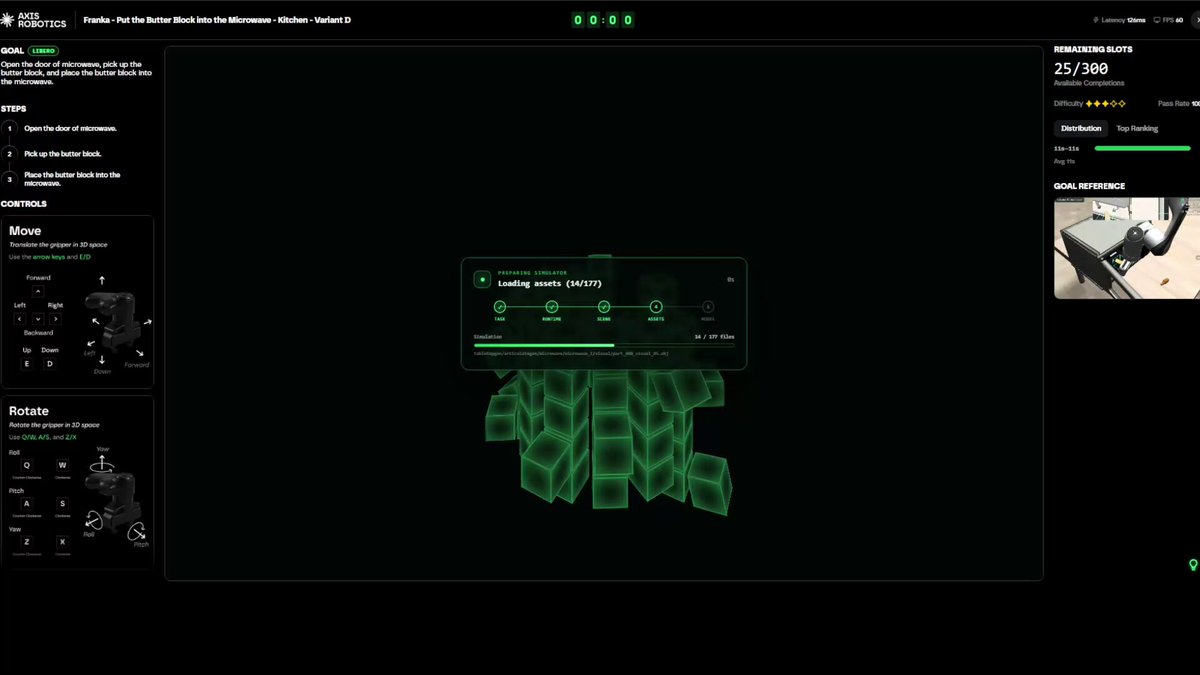Click the Q roll counter-clockwise key
The height and width of the screenshot is (675, 1200).
[x=27, y=465]
